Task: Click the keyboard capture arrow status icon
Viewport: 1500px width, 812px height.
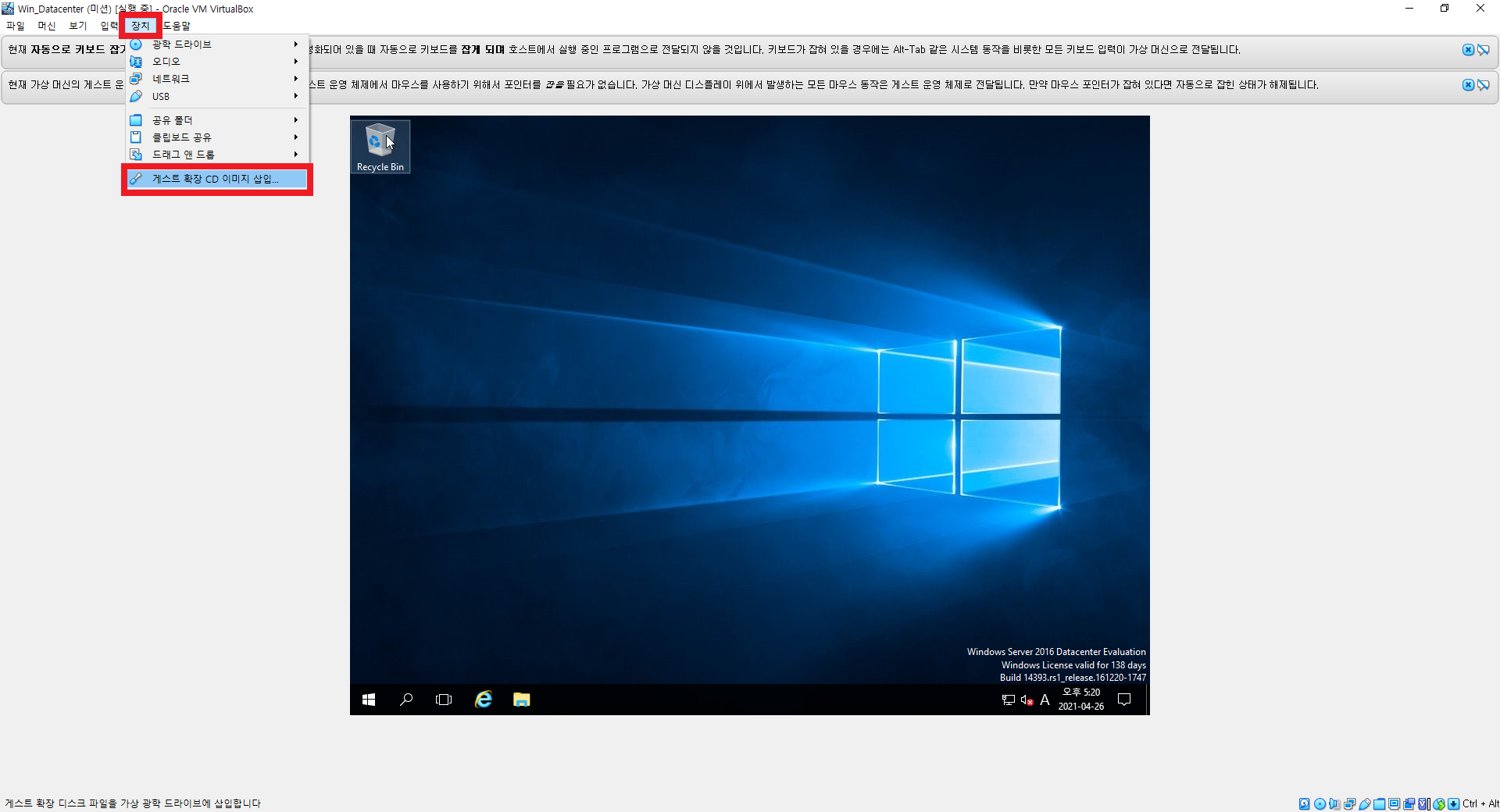Action: coord(1453,803)
